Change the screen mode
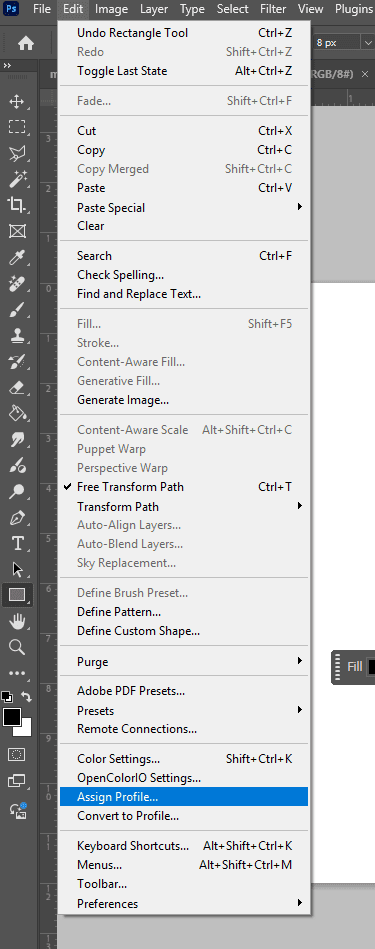Image resolution: width=375 pixels, height=949 pixels. 17,782
